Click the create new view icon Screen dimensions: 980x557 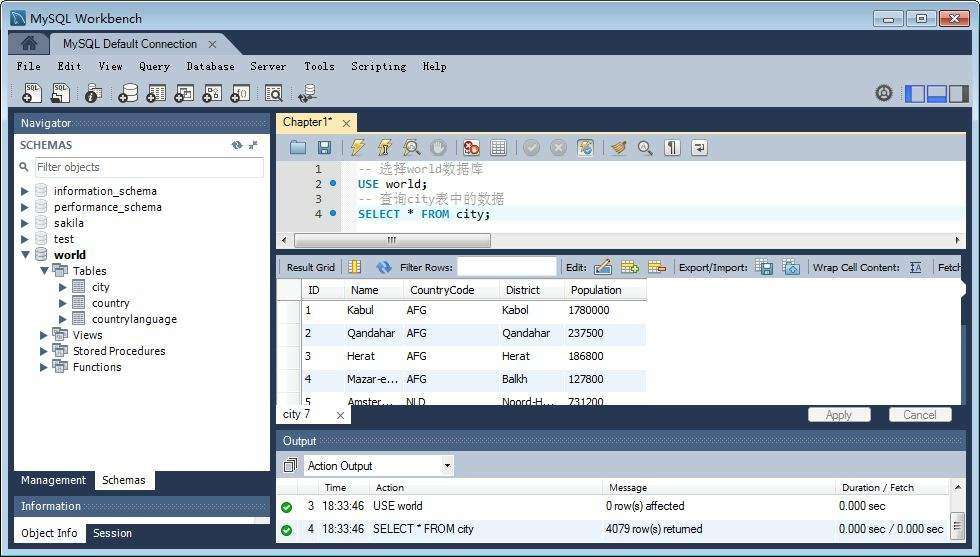pos(184,93)
